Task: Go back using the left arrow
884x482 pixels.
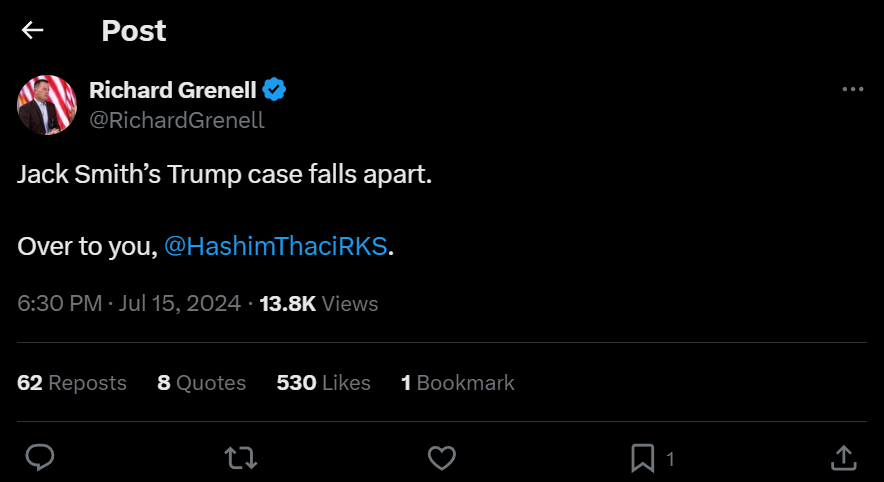Action: [33, 31]
